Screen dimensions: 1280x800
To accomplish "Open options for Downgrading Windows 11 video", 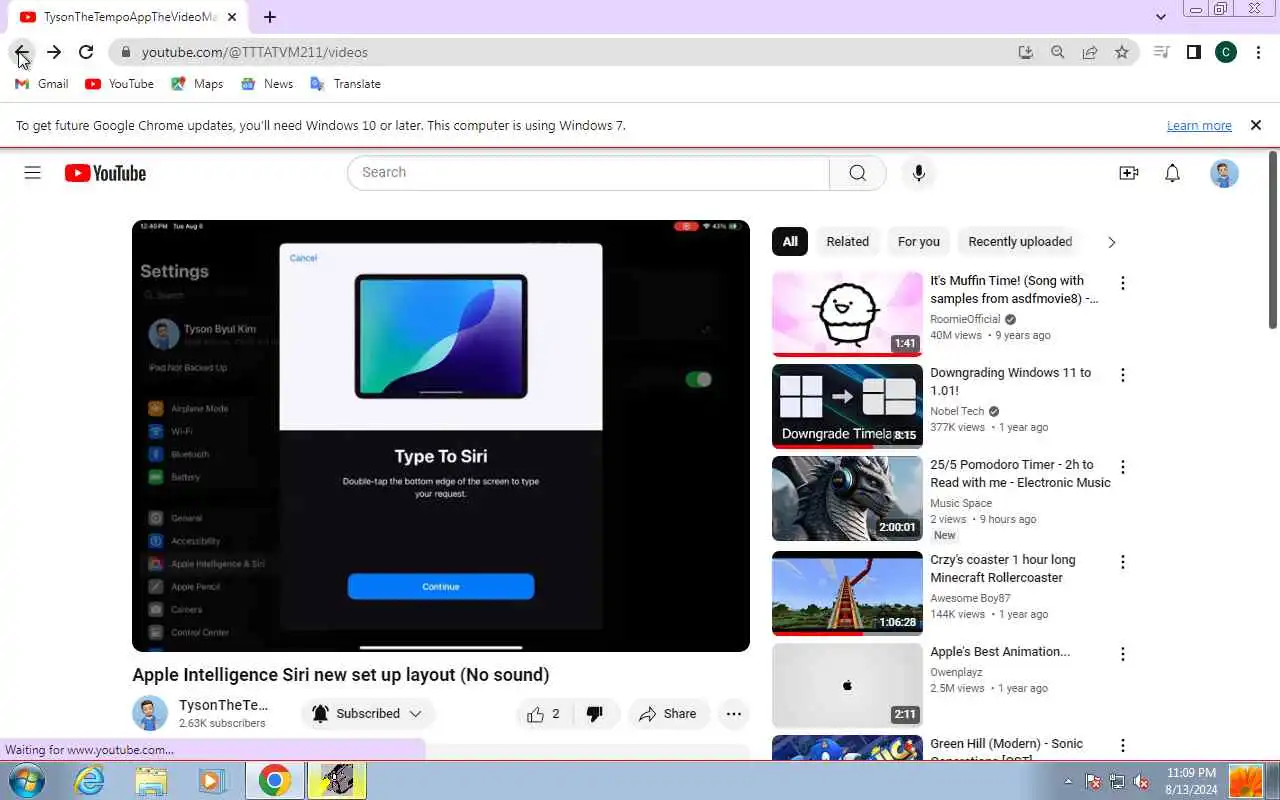I will [x=1123, y=375].
